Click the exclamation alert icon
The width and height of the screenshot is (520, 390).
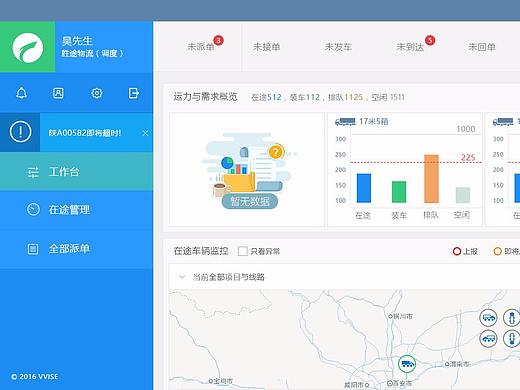[20, 132]
